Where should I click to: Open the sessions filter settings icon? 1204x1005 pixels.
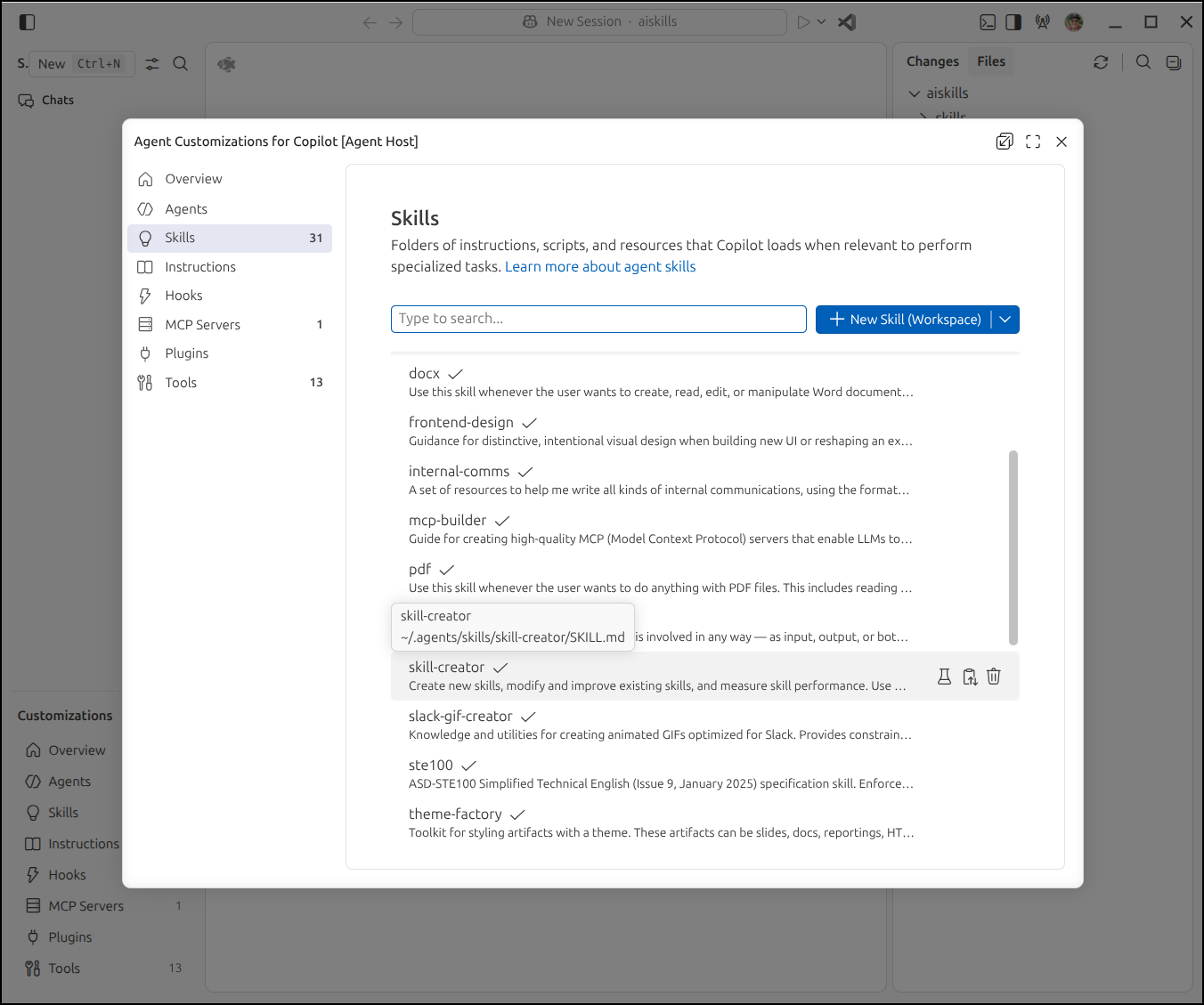152,64
